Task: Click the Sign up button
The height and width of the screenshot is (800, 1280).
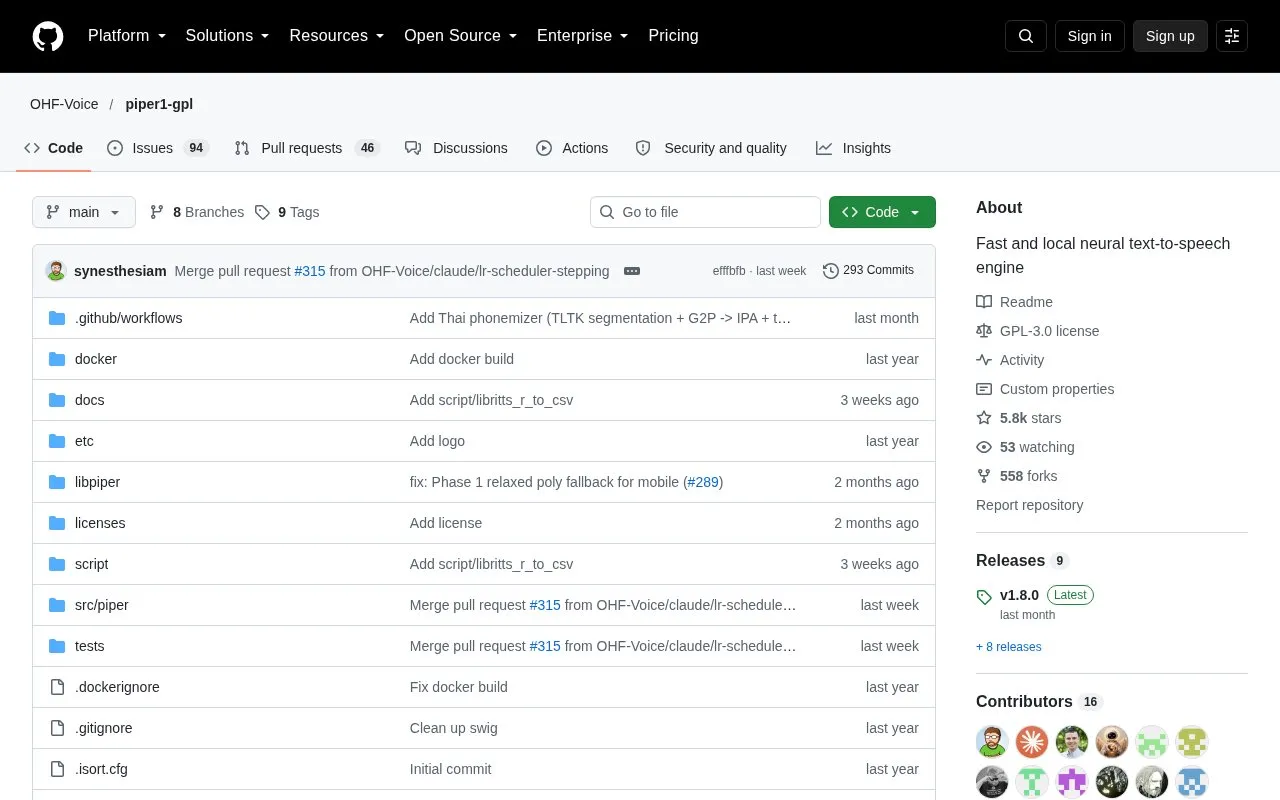Action: click(x=1170, y=36)
